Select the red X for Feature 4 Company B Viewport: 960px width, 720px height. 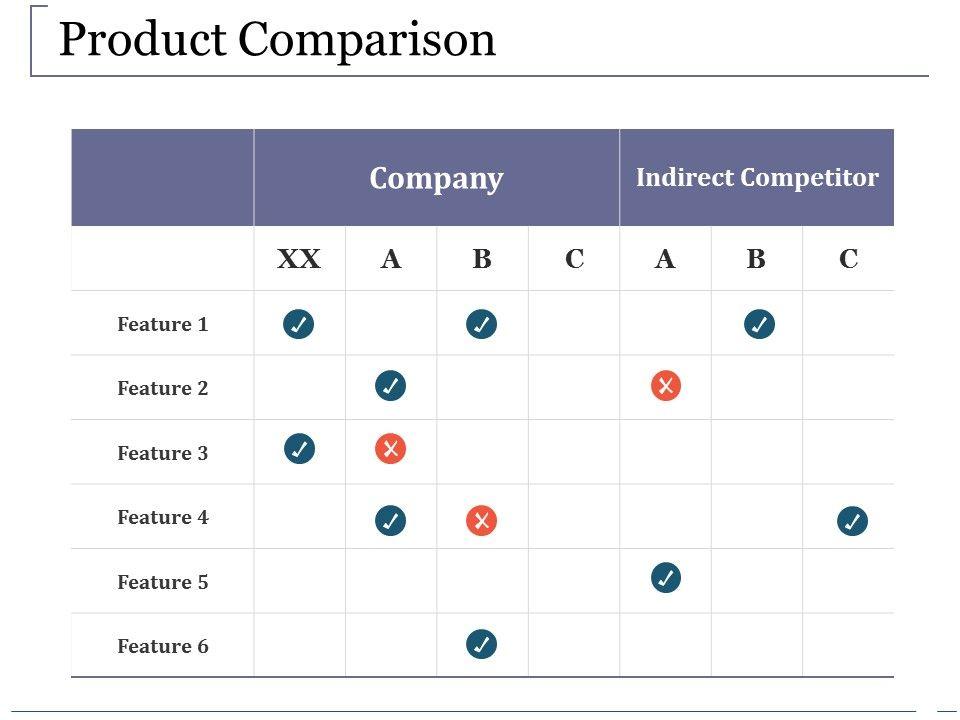click(481, 521)
